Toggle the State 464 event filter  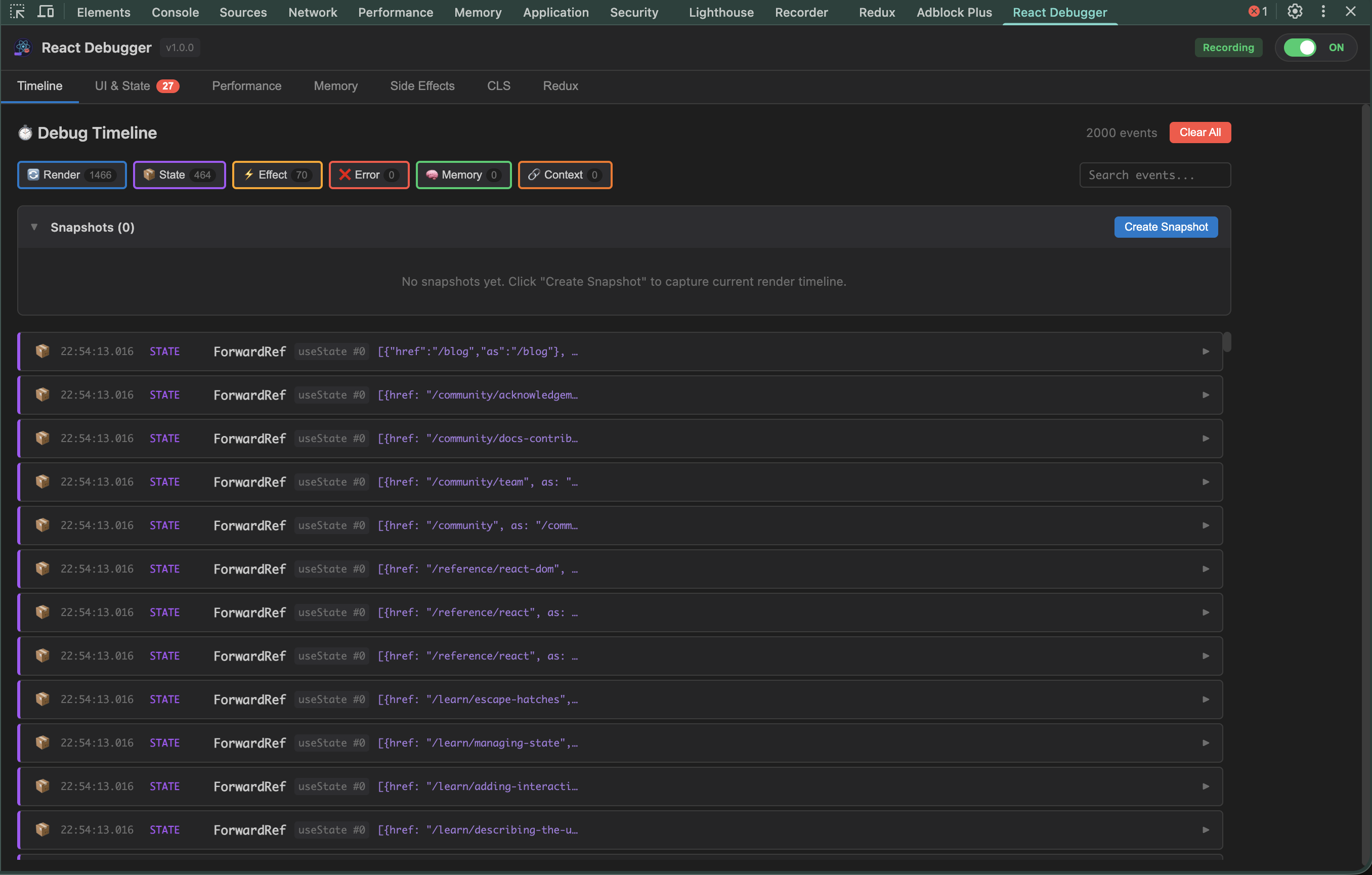(179, 175)
